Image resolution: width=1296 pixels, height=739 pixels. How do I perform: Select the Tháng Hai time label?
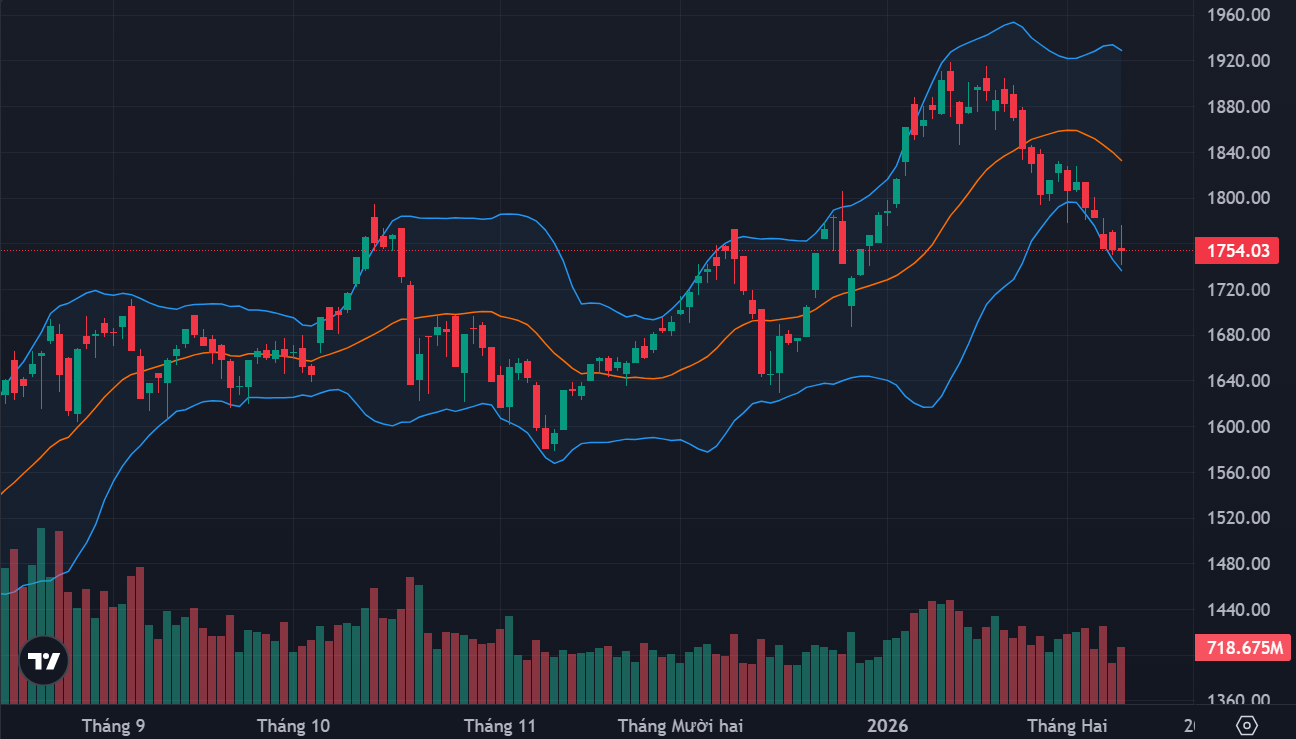[1068, 725]
